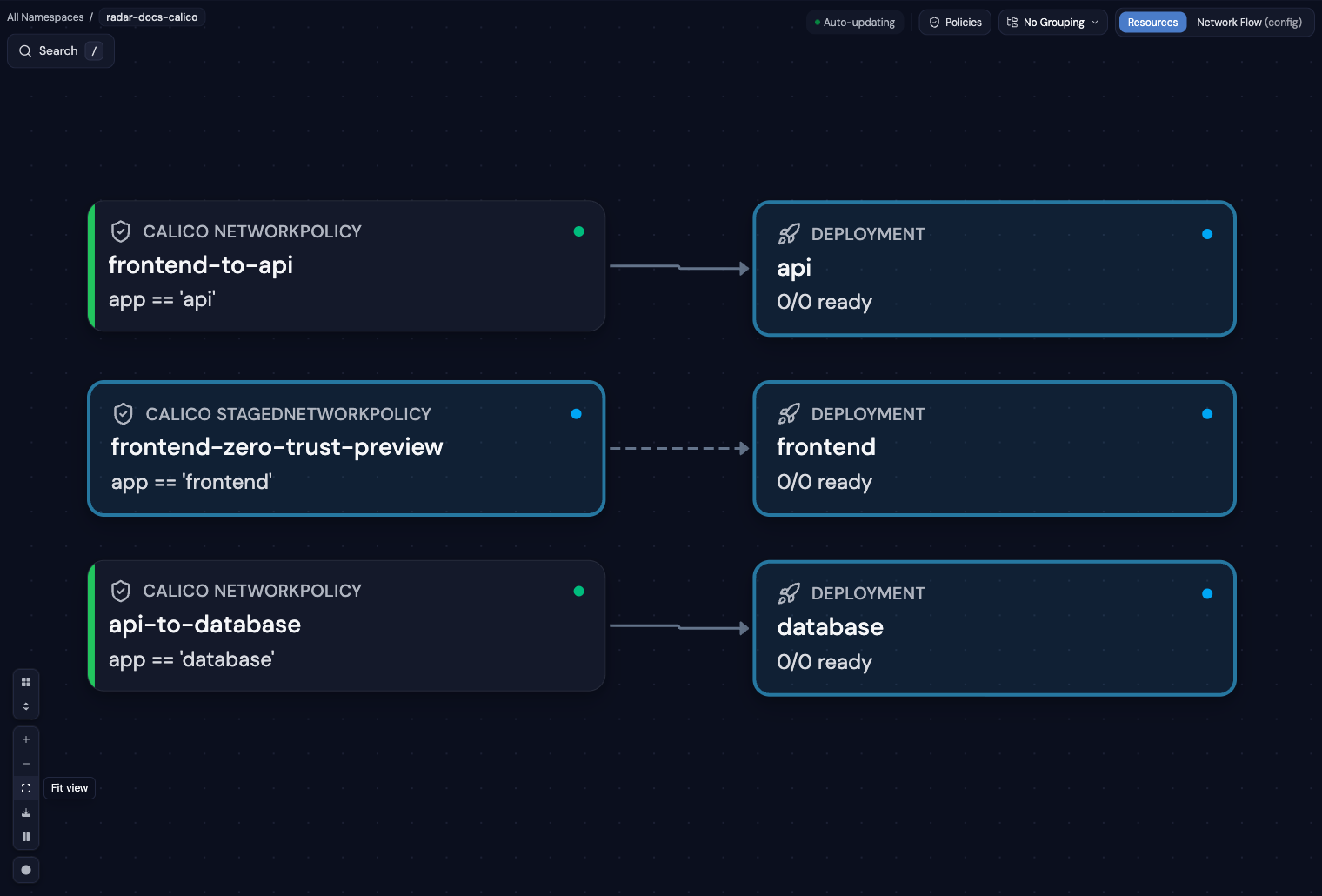Viewport: 1322px width, 896px height.
Task: Click the tree icon in No Grouping
Action: [1012, 23]
